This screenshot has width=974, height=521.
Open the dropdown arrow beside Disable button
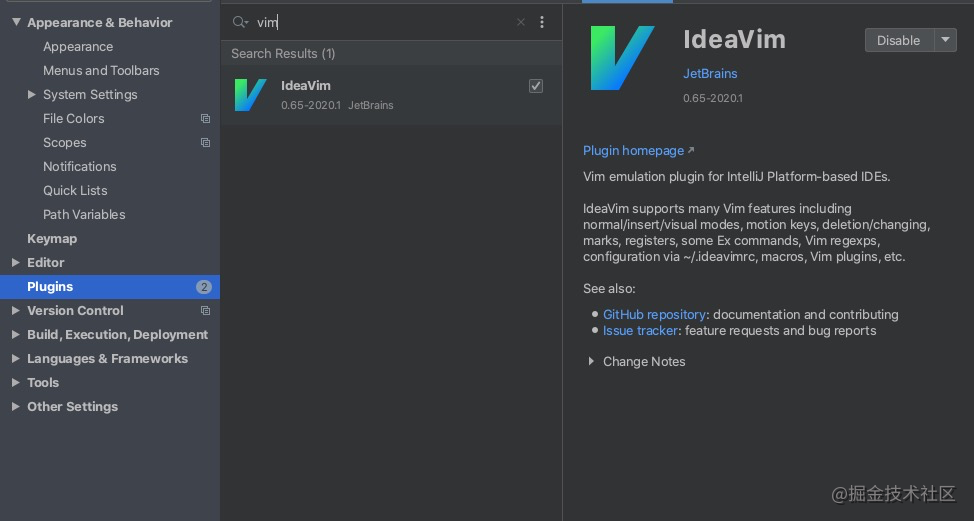[x=945, y=40]
